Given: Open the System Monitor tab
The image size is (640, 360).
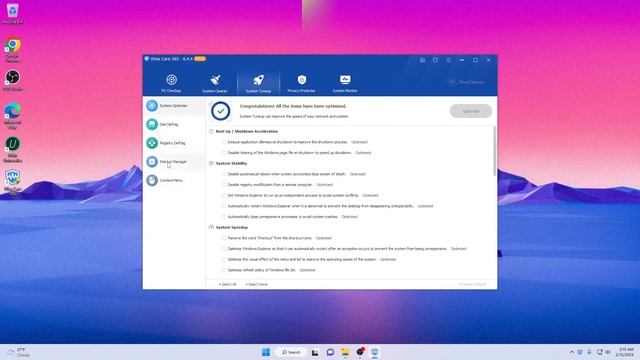Looking at the screenshot, I should pos(344,83).
